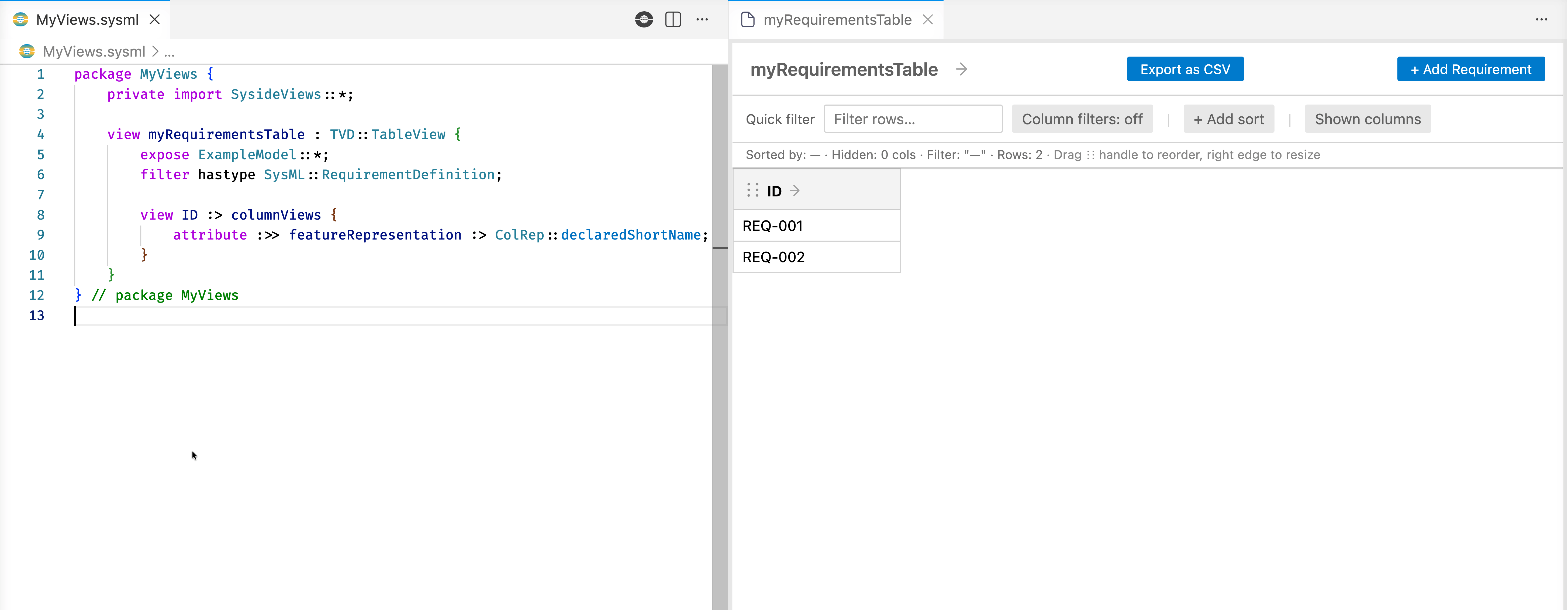
Task: Open More Actions in the myRequirementsTable panel
Action: (x=1541, y=19)
